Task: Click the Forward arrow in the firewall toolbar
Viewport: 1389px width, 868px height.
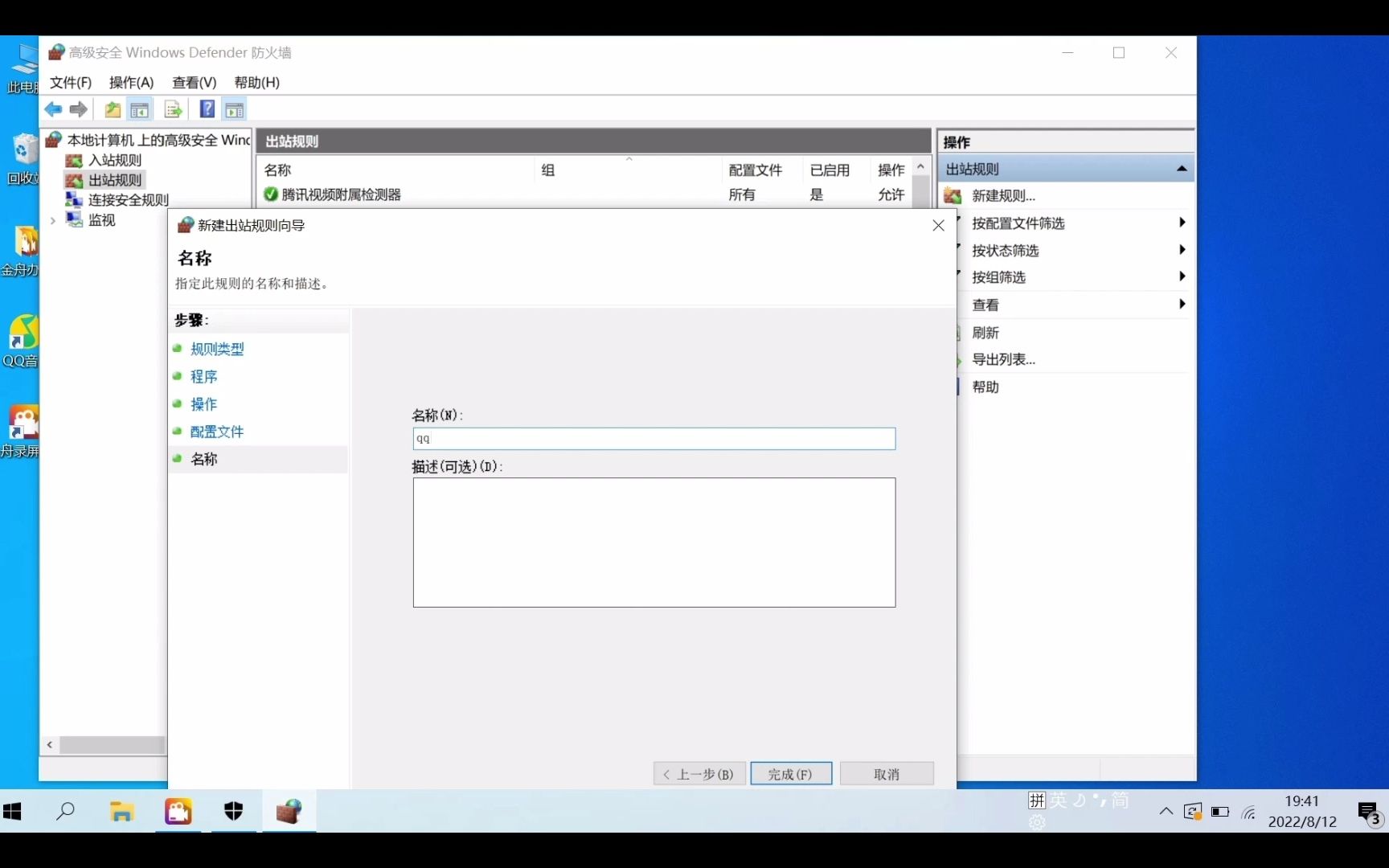Action: (x=79, y=109)
